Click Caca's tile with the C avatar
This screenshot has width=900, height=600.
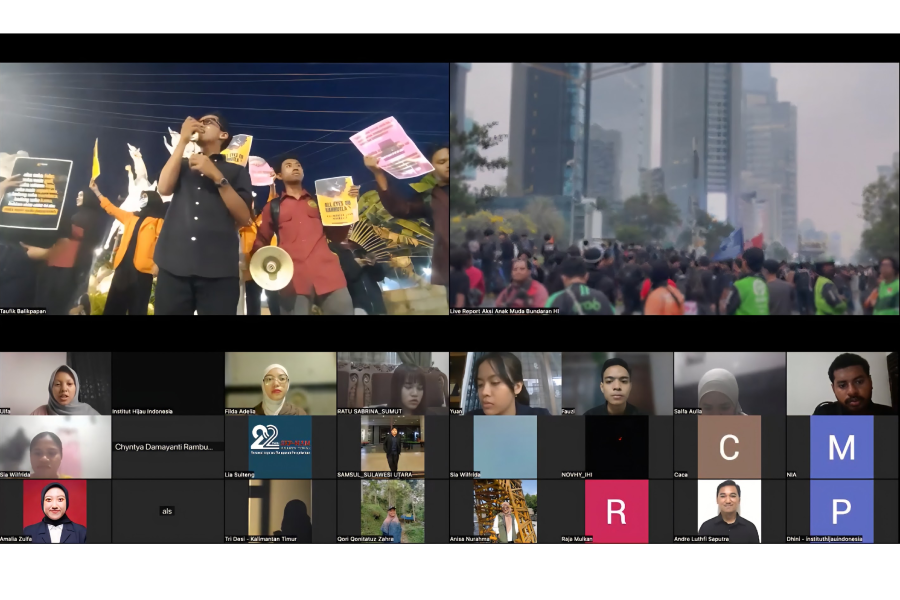click(730, 447)
